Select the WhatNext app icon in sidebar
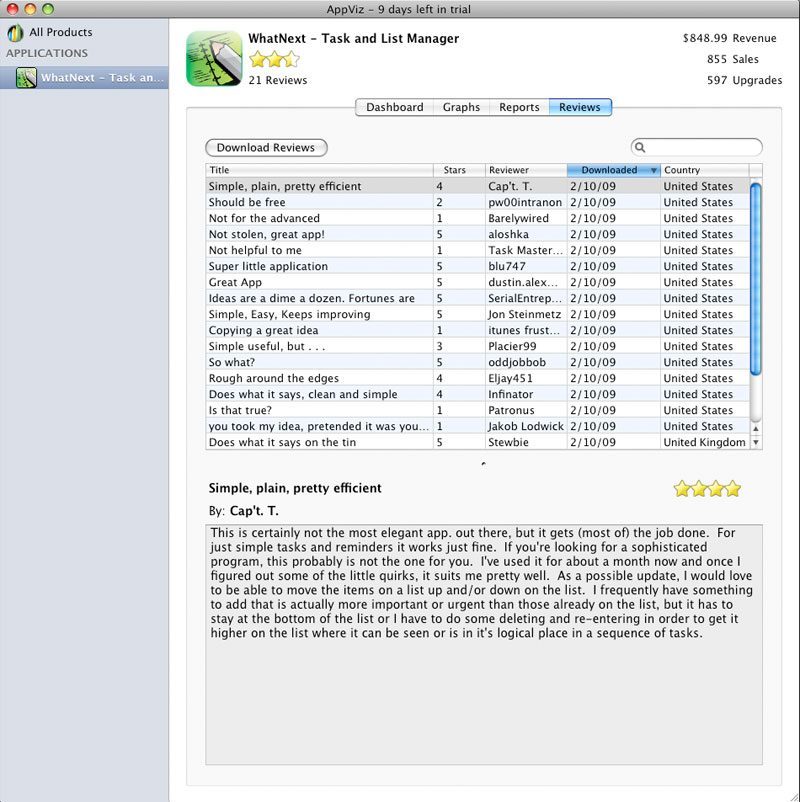 click(x=27, y=78)
